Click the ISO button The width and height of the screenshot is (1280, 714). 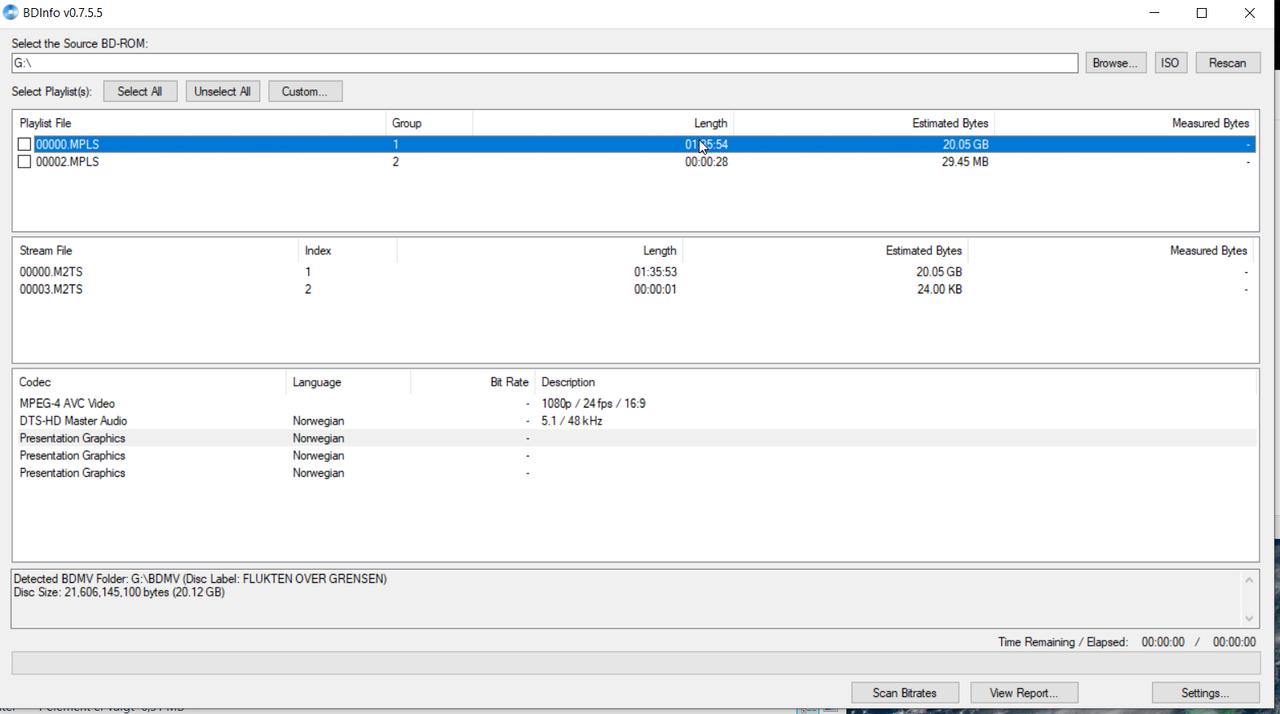1170,63
